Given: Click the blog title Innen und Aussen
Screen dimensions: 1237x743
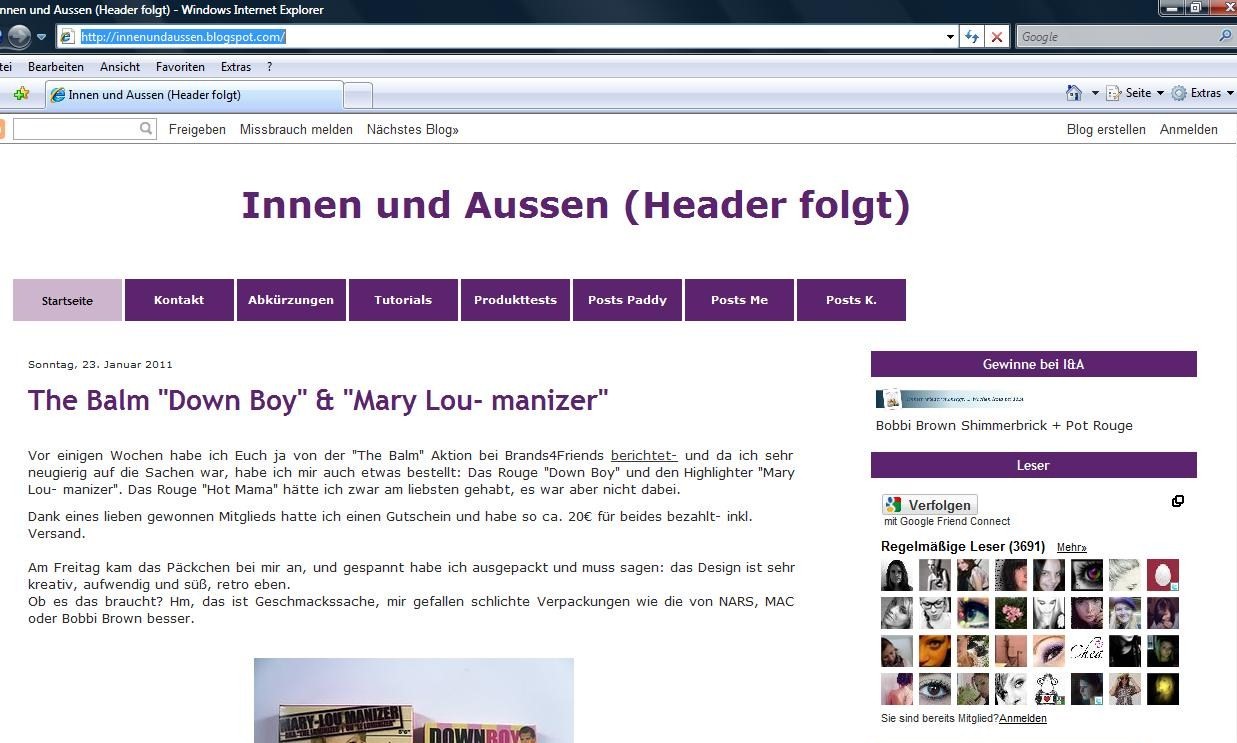Looking at the screenshot, I should [x=576, y=205].
